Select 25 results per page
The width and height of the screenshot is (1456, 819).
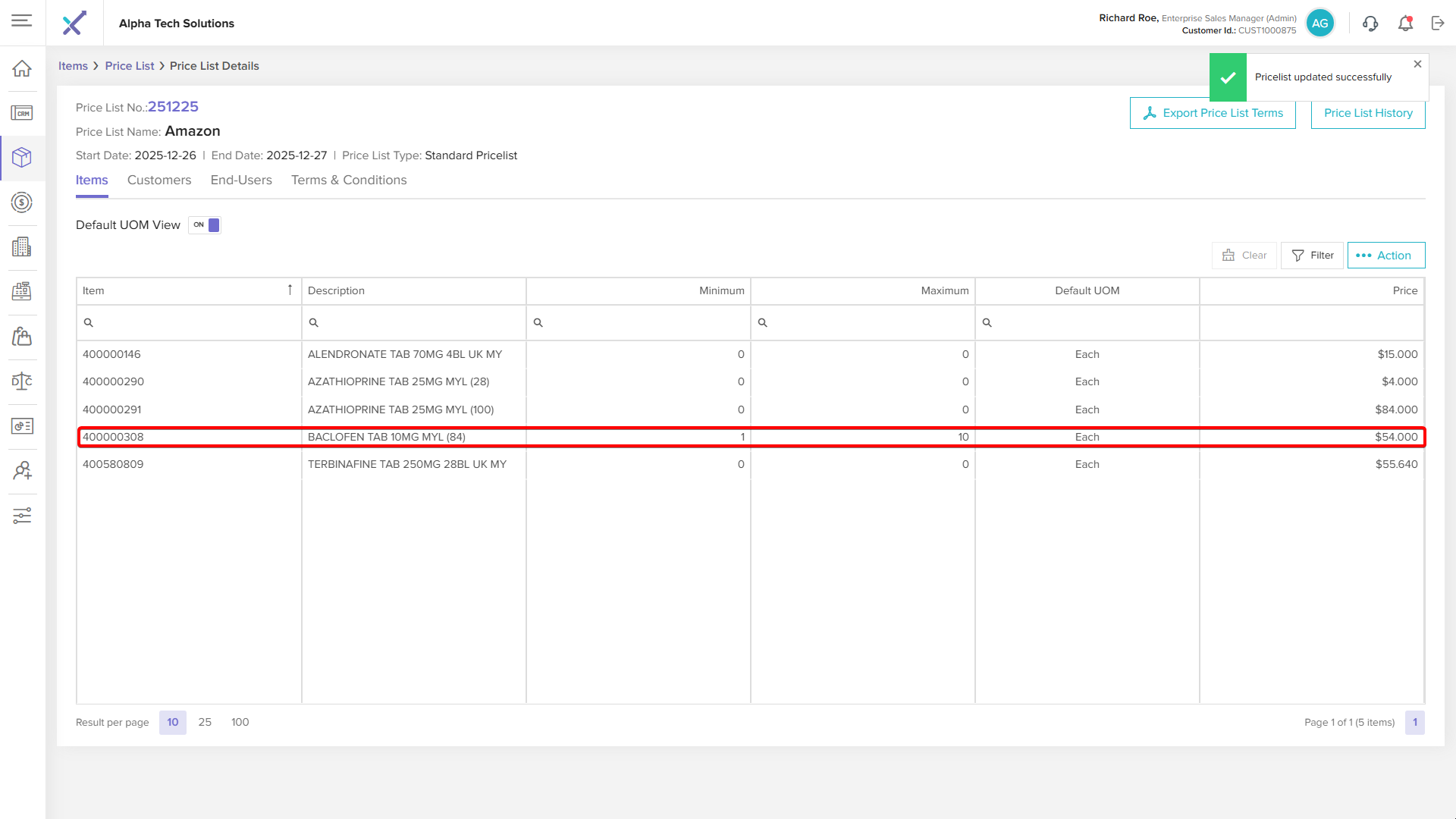205,722
